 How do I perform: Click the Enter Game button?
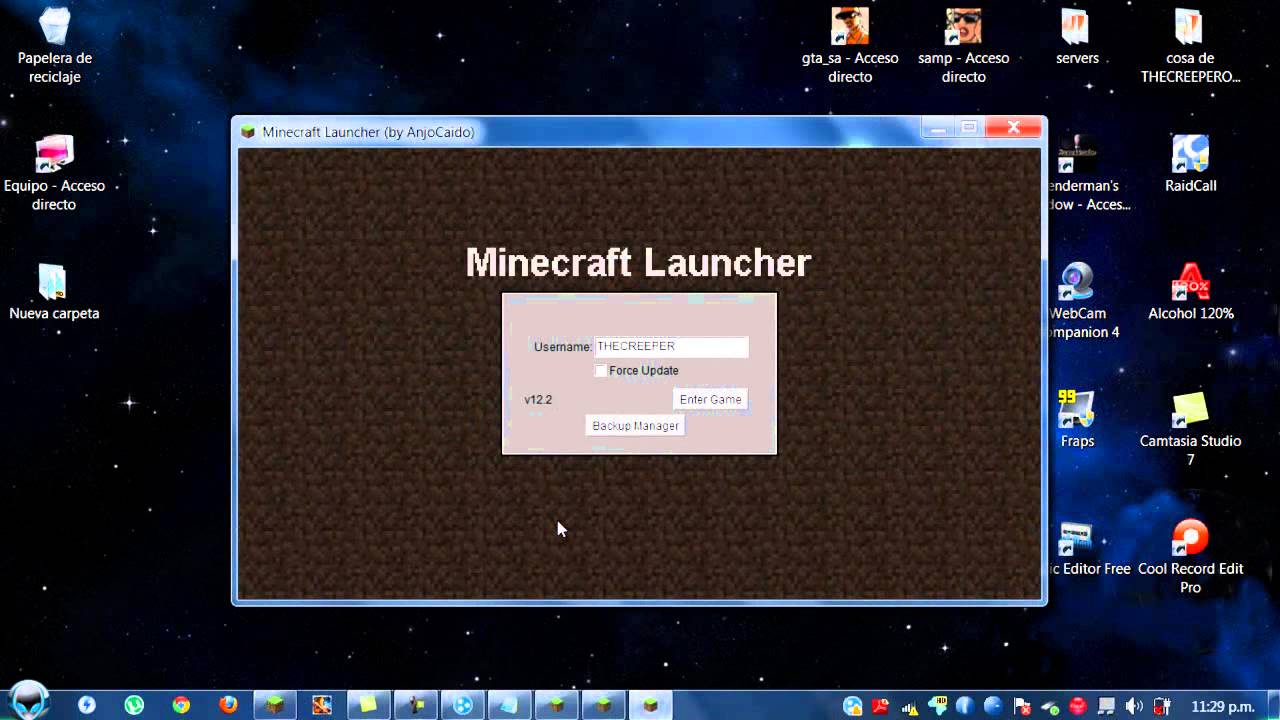pyautogui.click(x=710, y=399)
